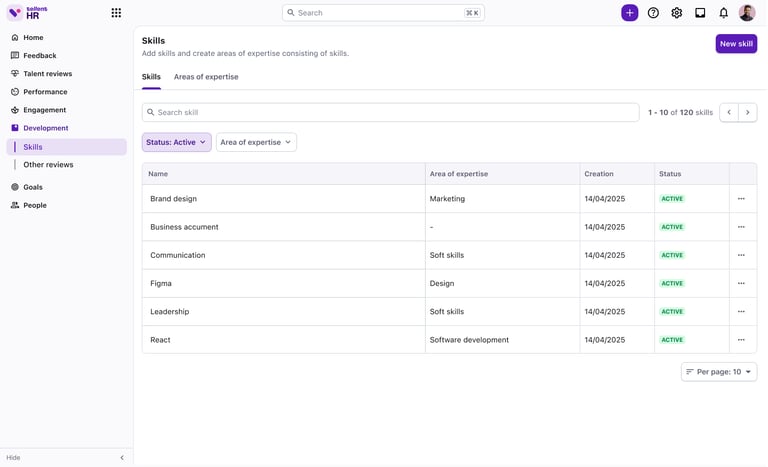Open the apps grid launcher icon
Screen dimensions: 768x467
pyautogui.click(x=116, y=13)
